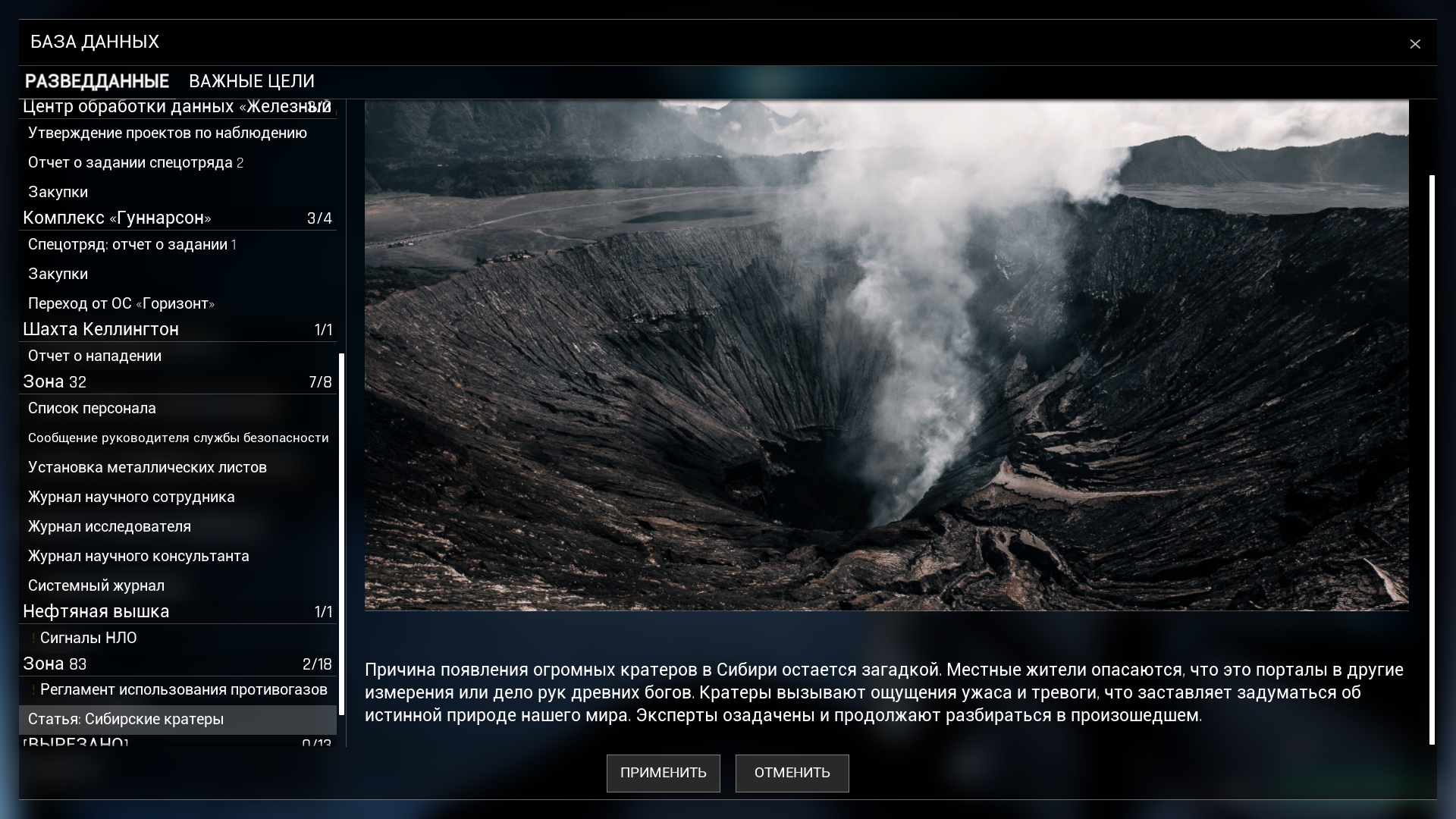Click exclamation icon next to Регламент использования противогазов

tap(33, 690)
